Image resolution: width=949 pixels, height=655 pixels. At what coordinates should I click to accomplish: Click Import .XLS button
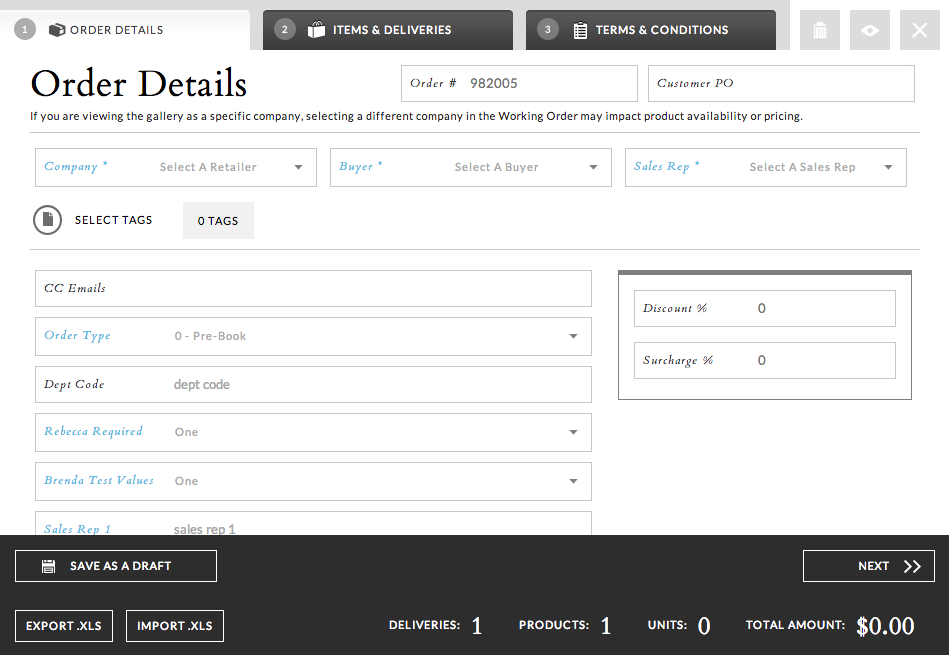point(174,626)
